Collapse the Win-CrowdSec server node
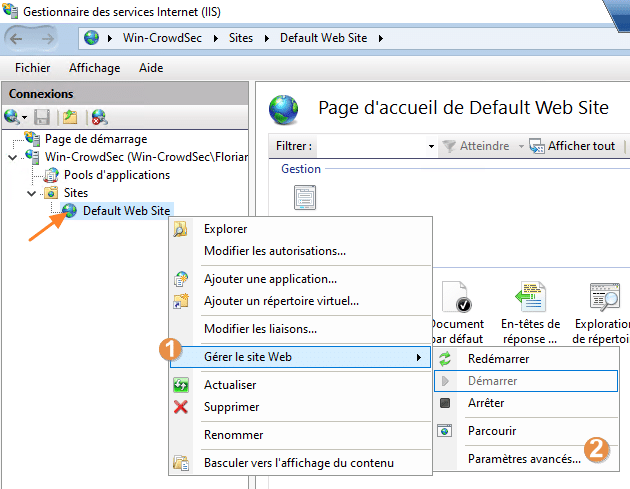This screenshot has width=630, height=489. coord(12,157)
